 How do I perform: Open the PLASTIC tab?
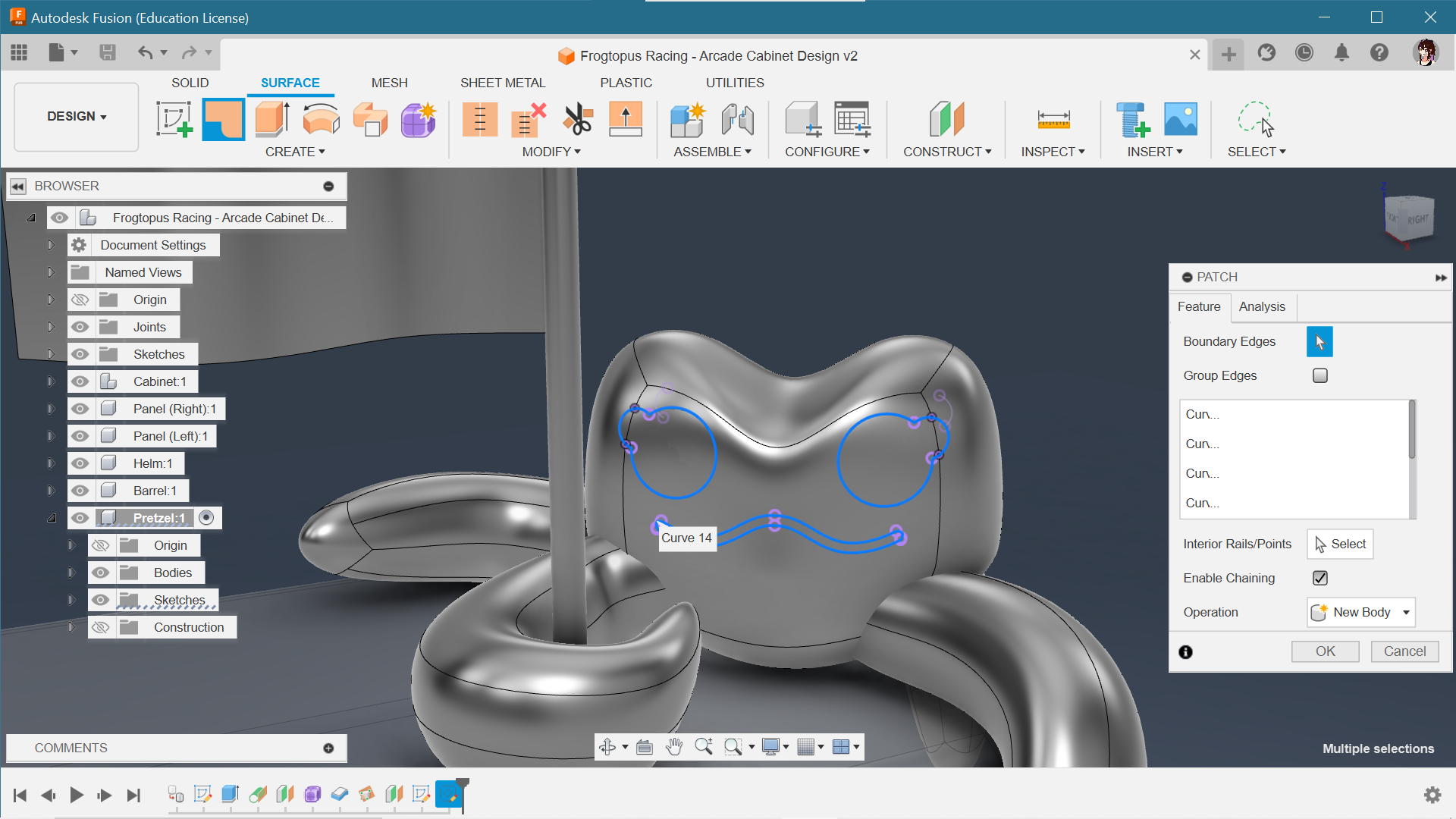(x=626, y=83)
